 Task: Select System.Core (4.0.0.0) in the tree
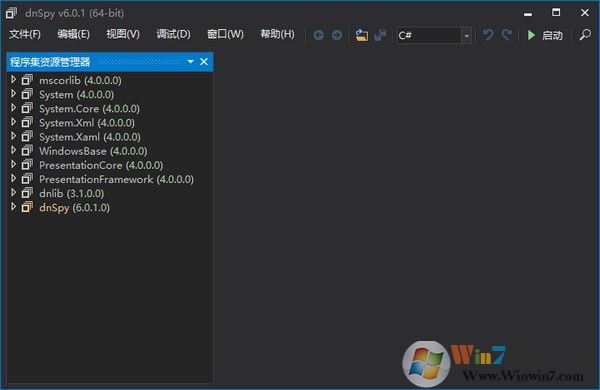pyautogui.click(x=89, y=109)
